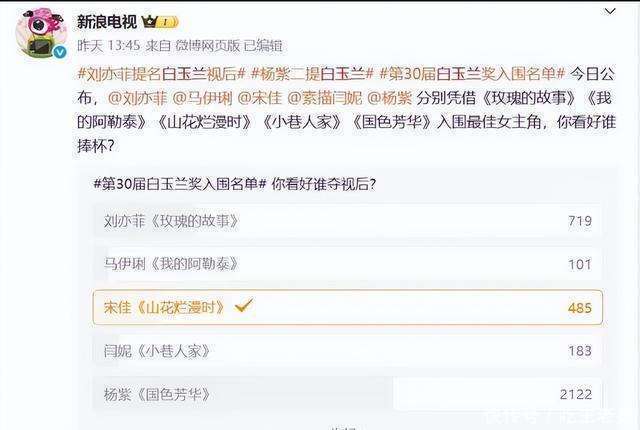Click the poll title hashtag #第30届白玉兰奖入围名单#
The image size is (640, 430).
[x=180, y=184]
